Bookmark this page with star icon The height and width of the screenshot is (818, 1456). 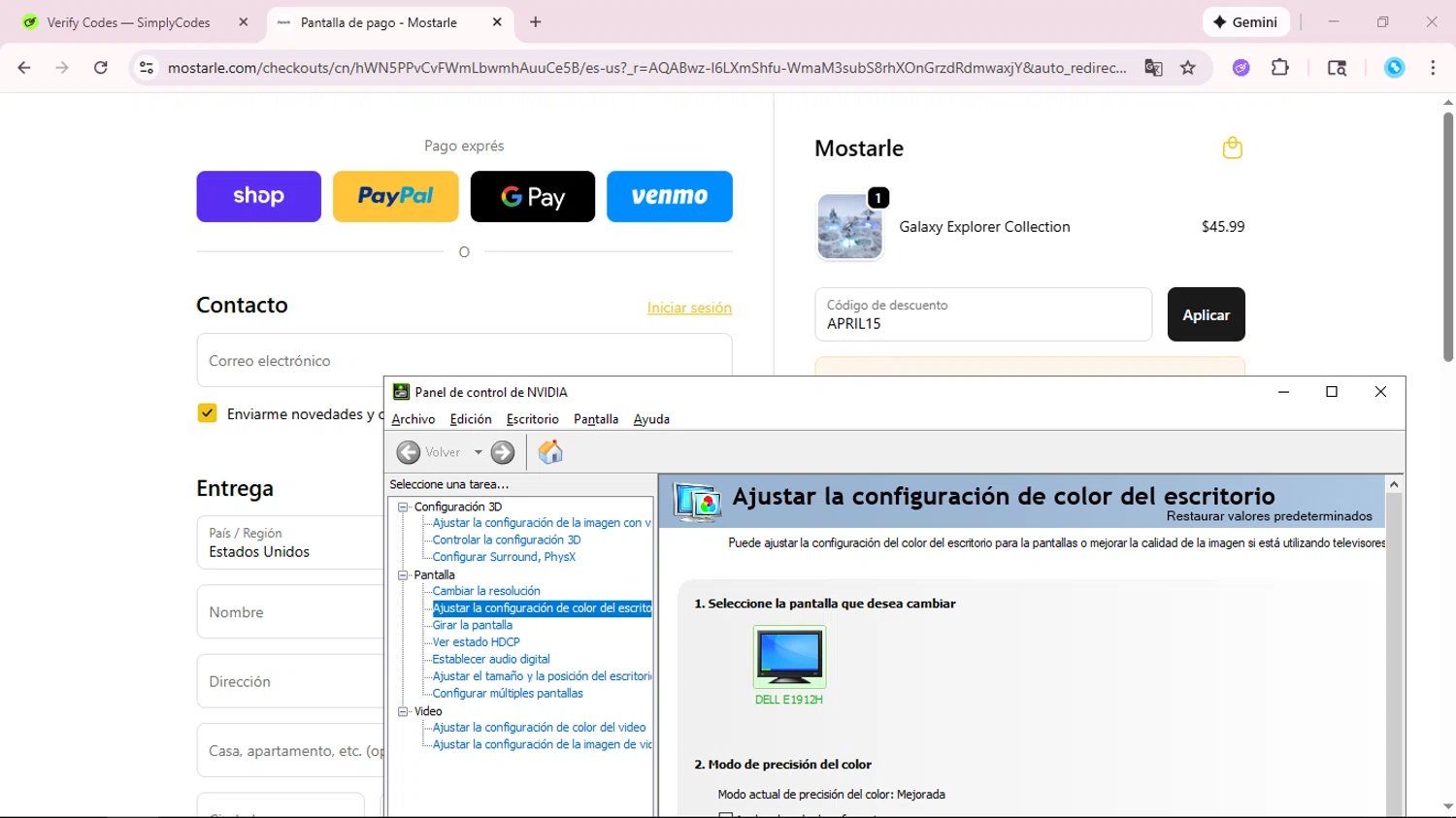(x=1188, y=68)
